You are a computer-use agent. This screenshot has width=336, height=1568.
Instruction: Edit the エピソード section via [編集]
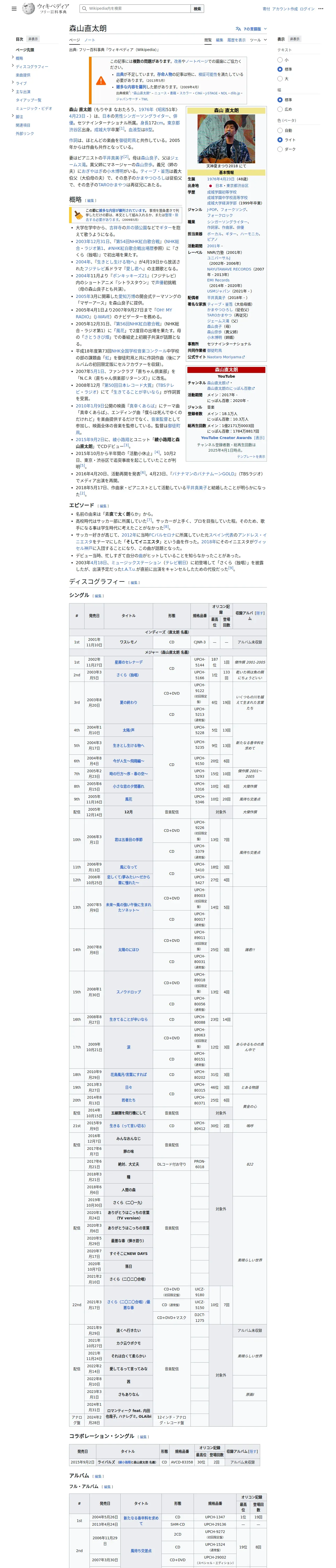point(103,506)
